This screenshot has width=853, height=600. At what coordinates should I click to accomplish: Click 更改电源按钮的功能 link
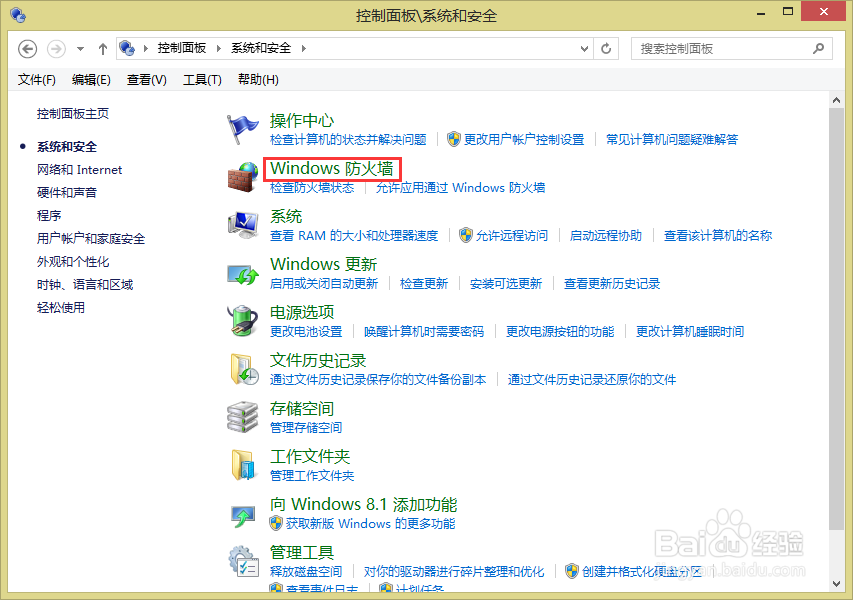click(x=560, y=331)
